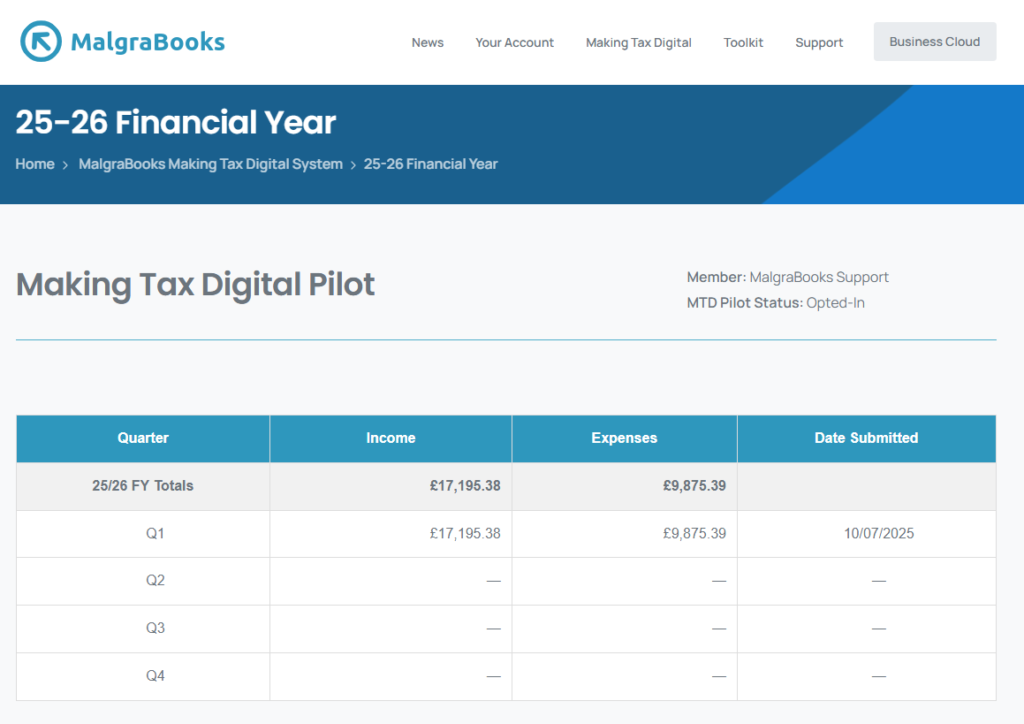1024x724 pixels.
Task: Click the MTD Pilot Status: Opted-In text
Action: 775,303
